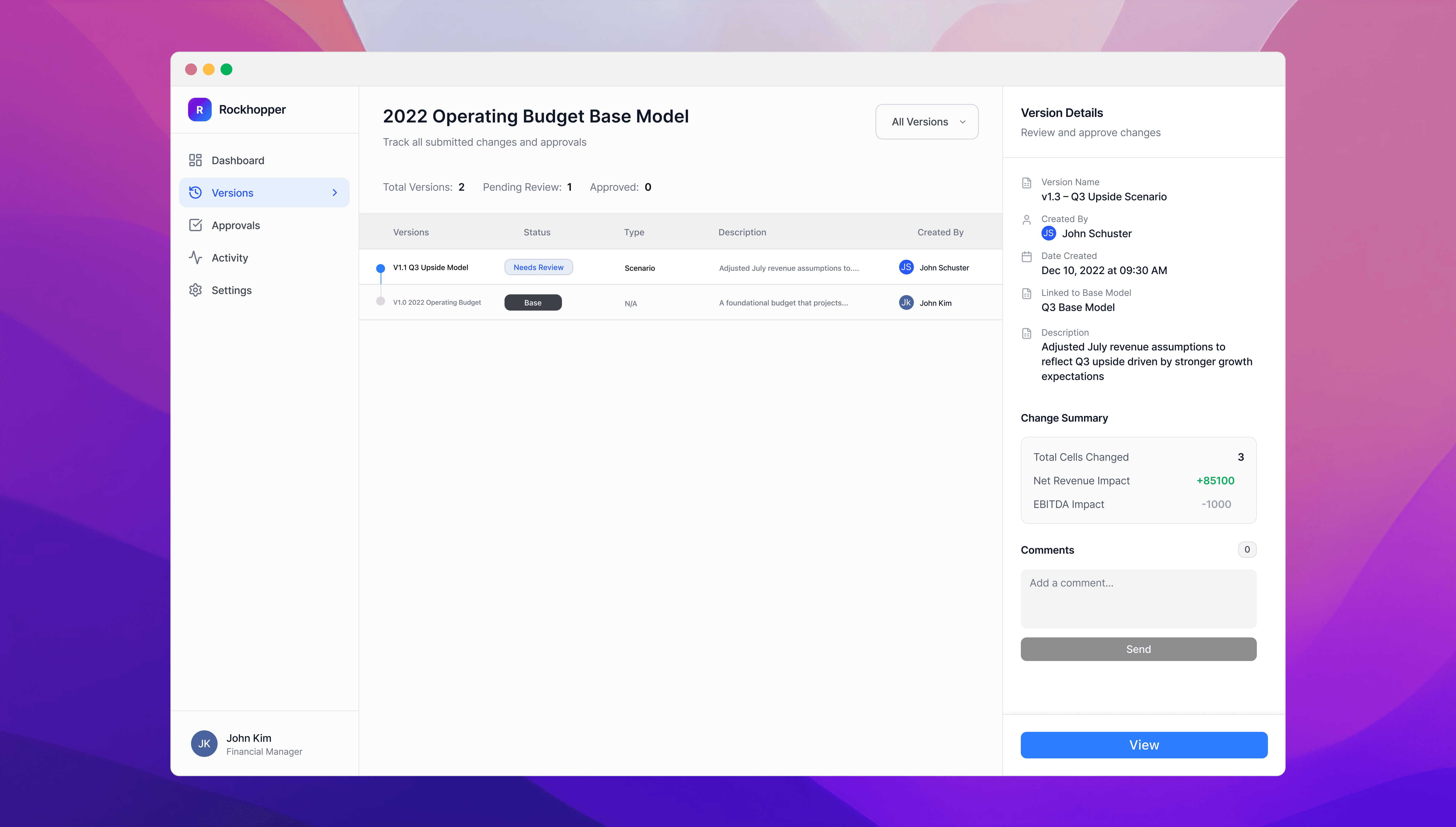The image size is (1456, 827).
Task: Select the V1.0 2022 Operating Budget row
Action: (x=437, y=302)
